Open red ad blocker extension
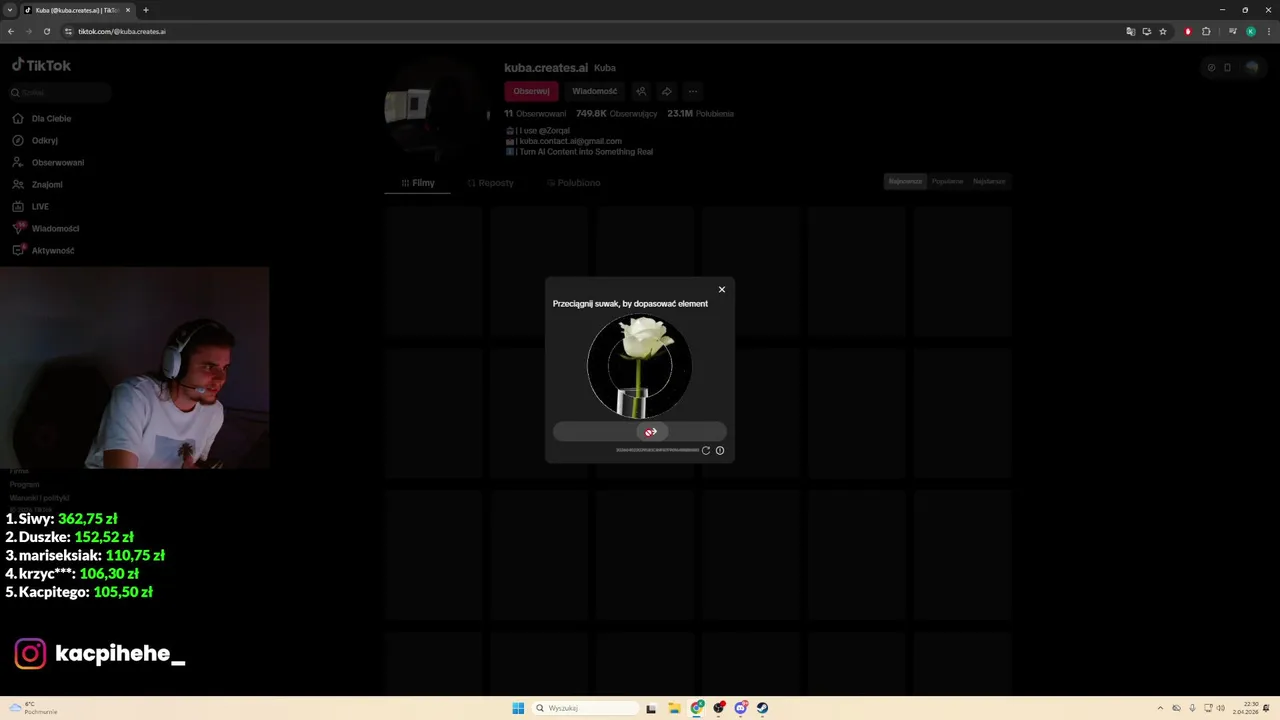Image resolution: width=1280 pixels, height=720 pixels. [1188, 31]
